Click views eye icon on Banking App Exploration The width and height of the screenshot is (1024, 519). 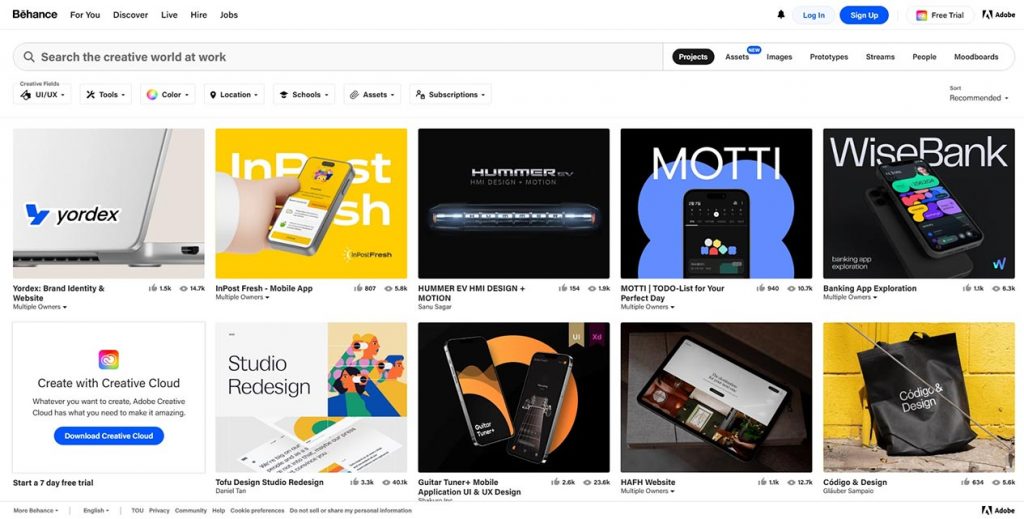click(x=996, y=288)
